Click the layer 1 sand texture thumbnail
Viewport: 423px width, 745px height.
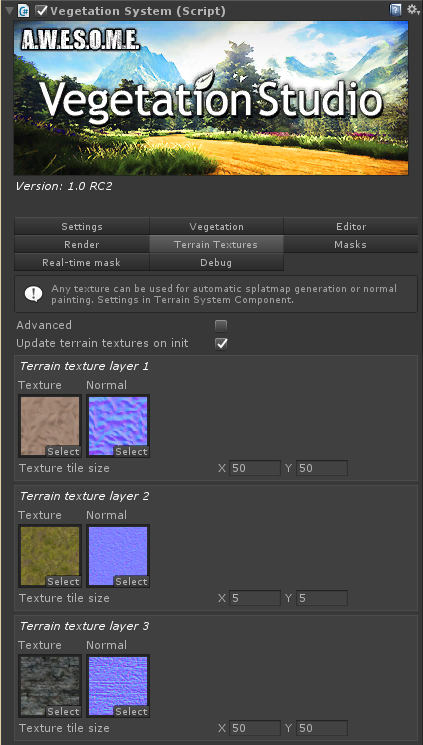click(x=49, y=426)
